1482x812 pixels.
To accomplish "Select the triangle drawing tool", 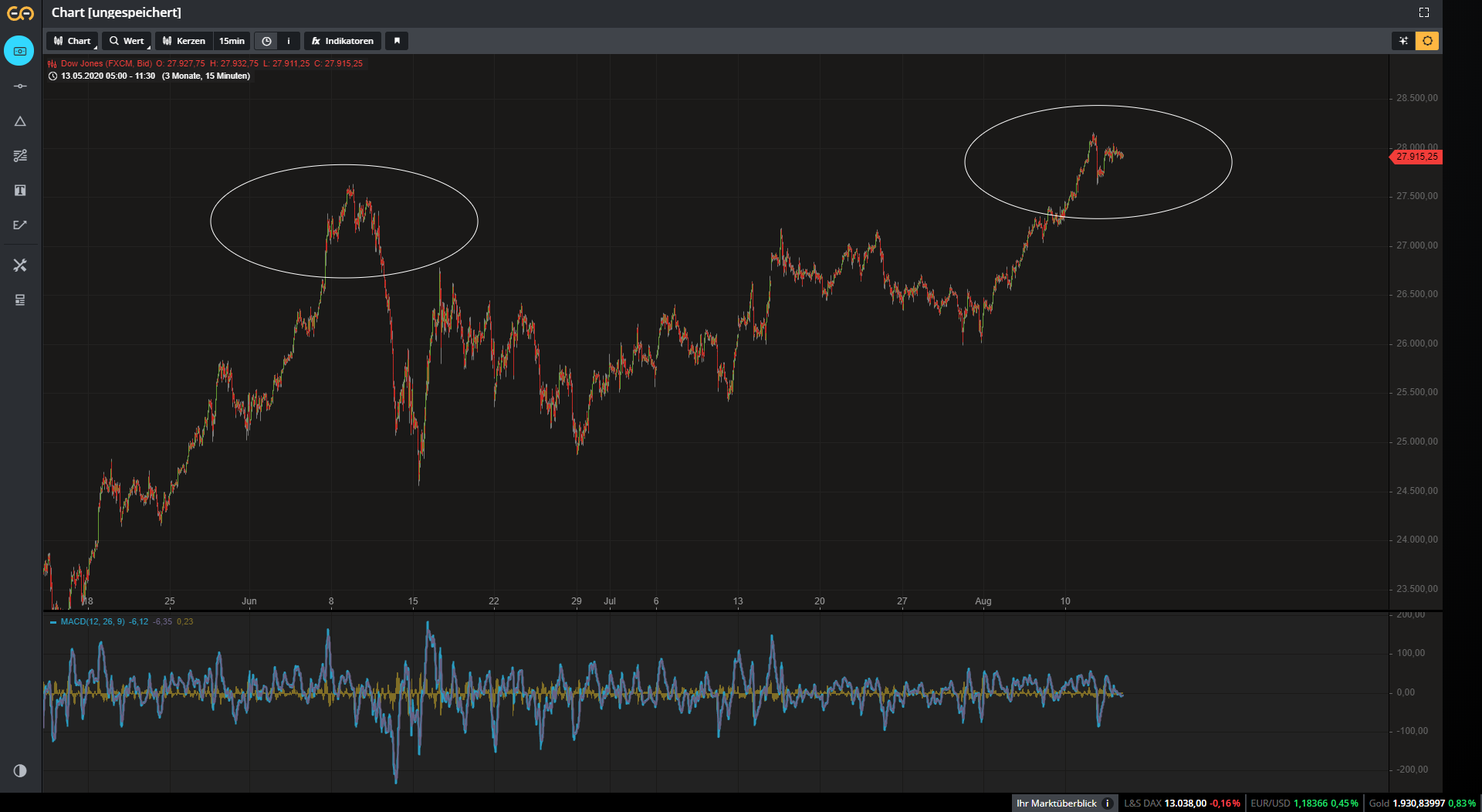I will click(19, 120).
